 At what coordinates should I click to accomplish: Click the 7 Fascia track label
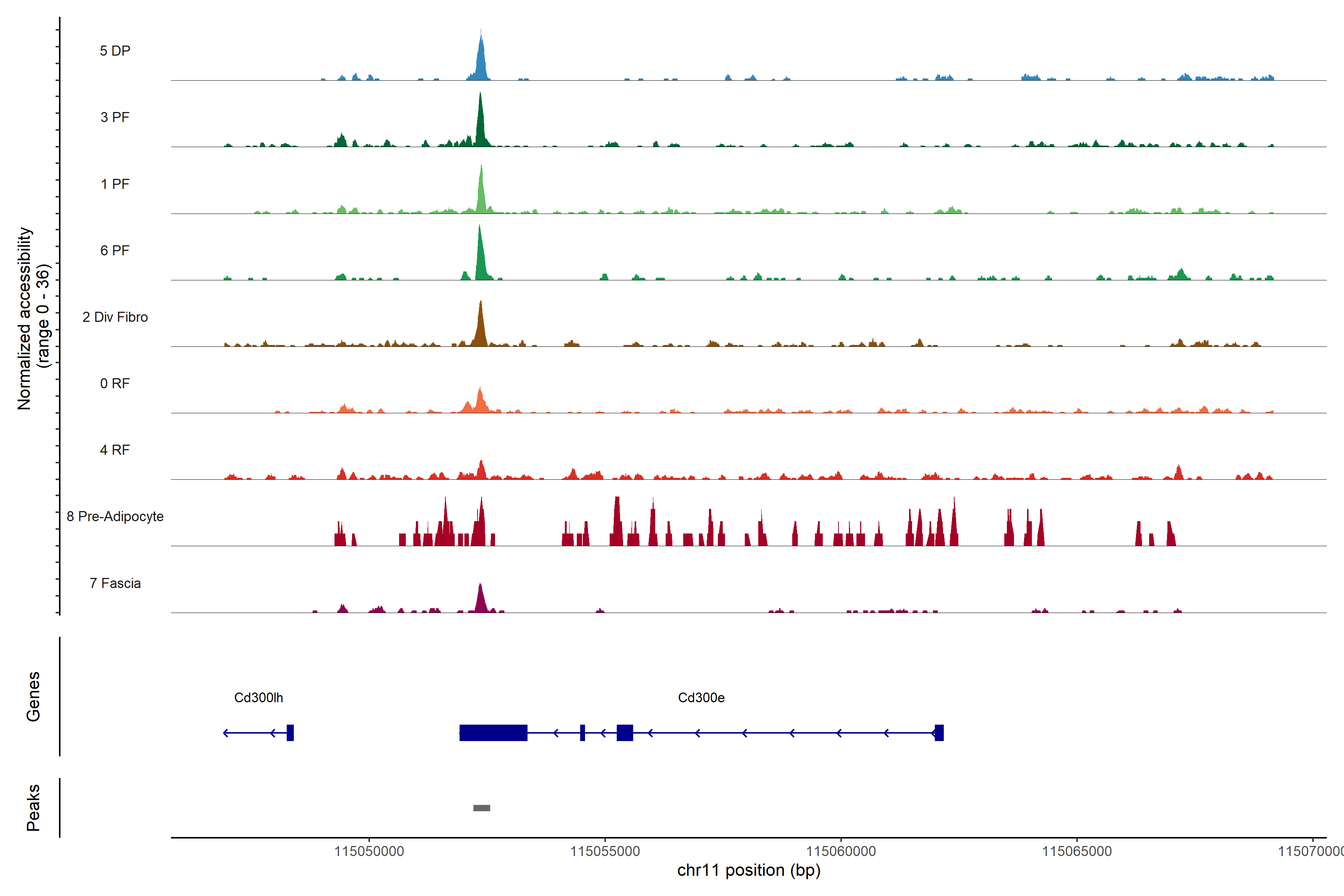click(115, 583)
